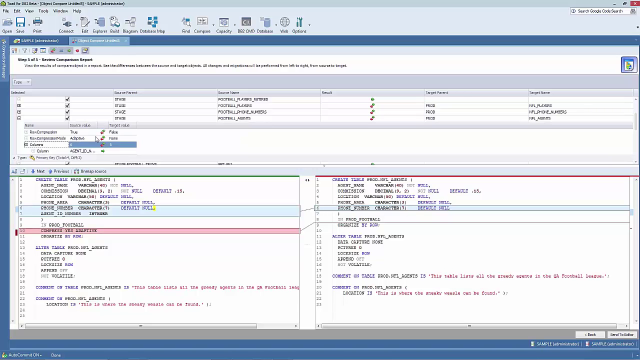Click the swap arrows between script panes
This screenshot has width=640, height=360.
click(307, 180)
